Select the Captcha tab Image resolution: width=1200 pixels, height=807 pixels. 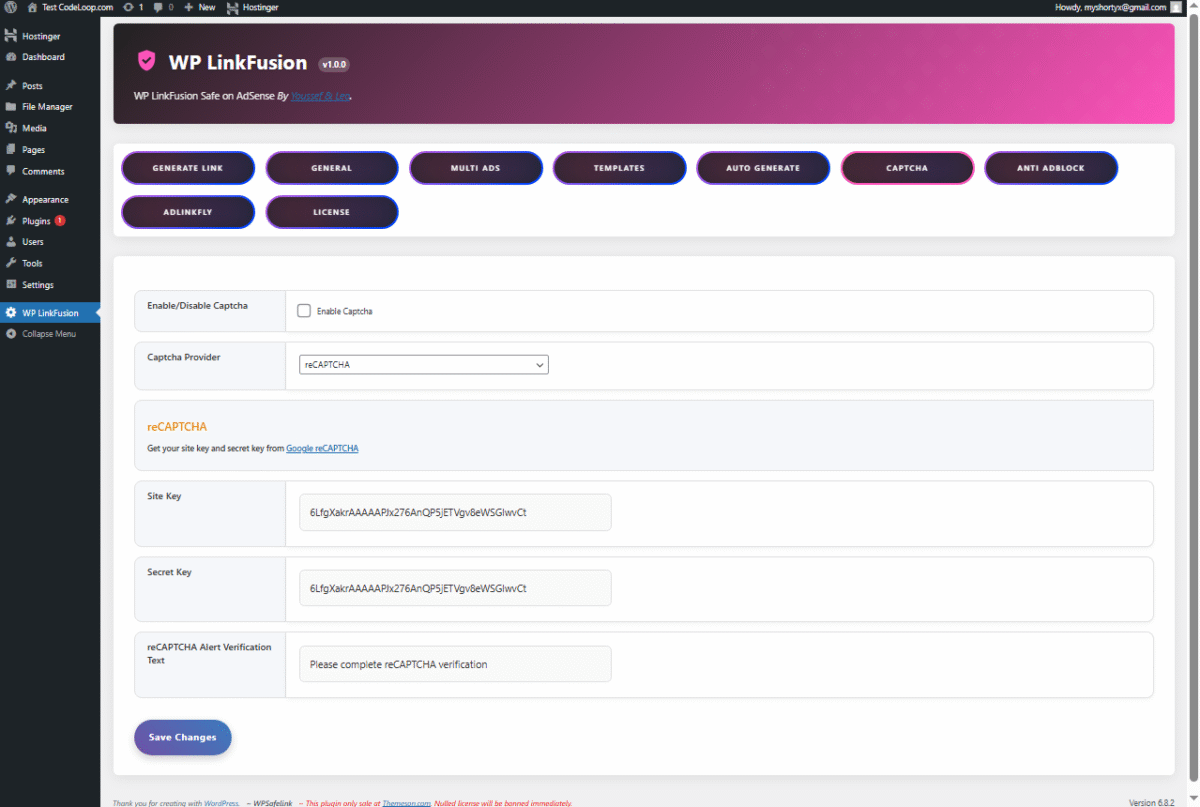[x=907, y=168]
